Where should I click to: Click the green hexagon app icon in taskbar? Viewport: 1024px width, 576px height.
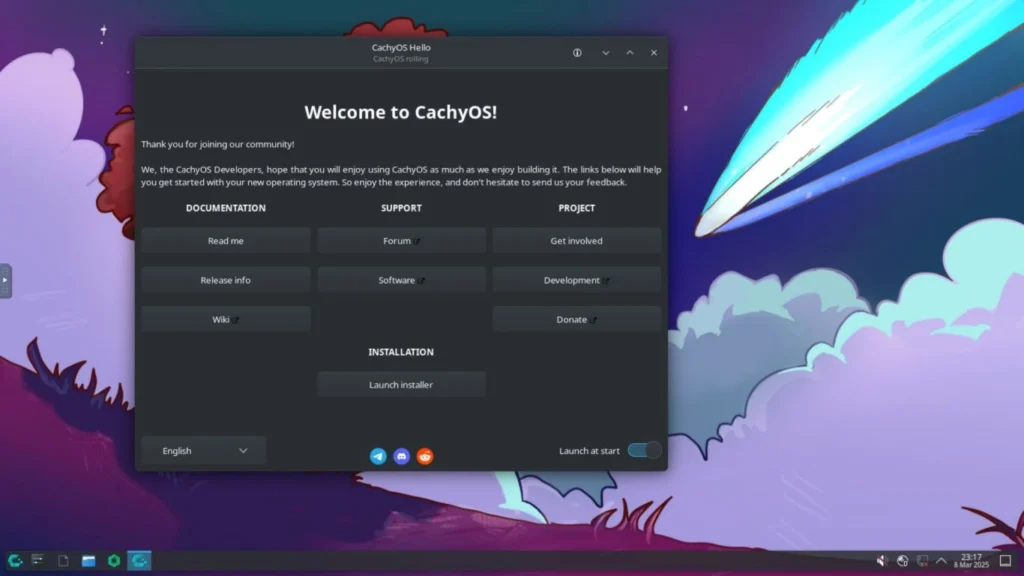[114, 560]
